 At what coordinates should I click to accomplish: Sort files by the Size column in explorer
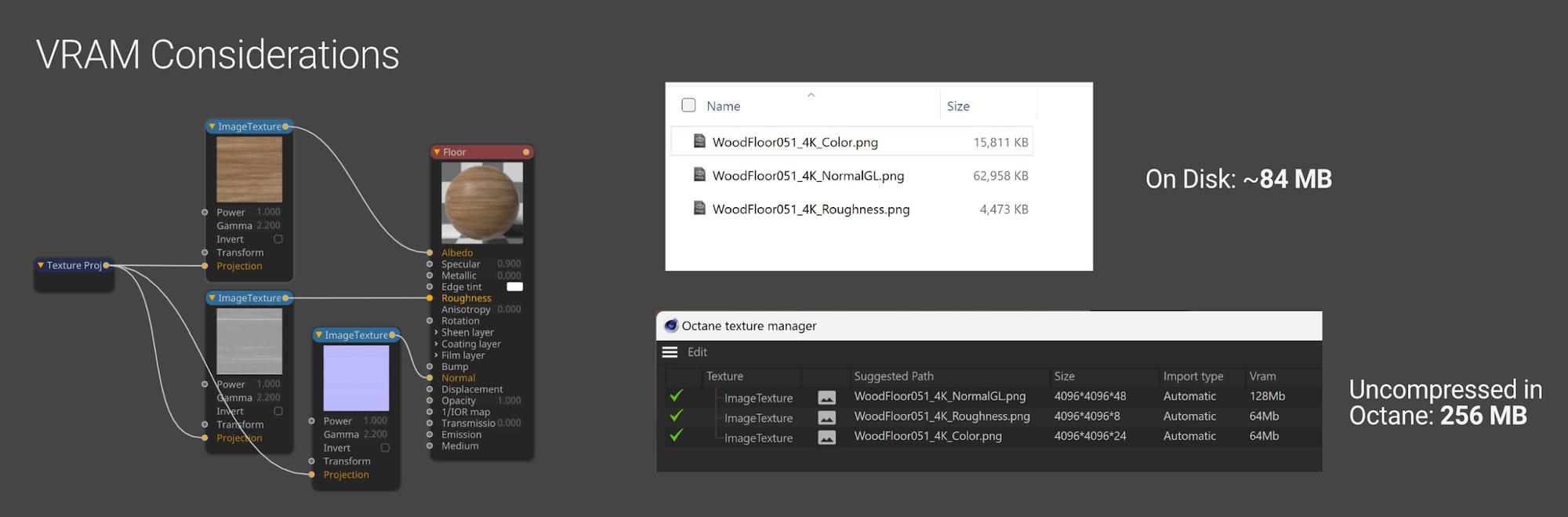(x=958, y=106)
